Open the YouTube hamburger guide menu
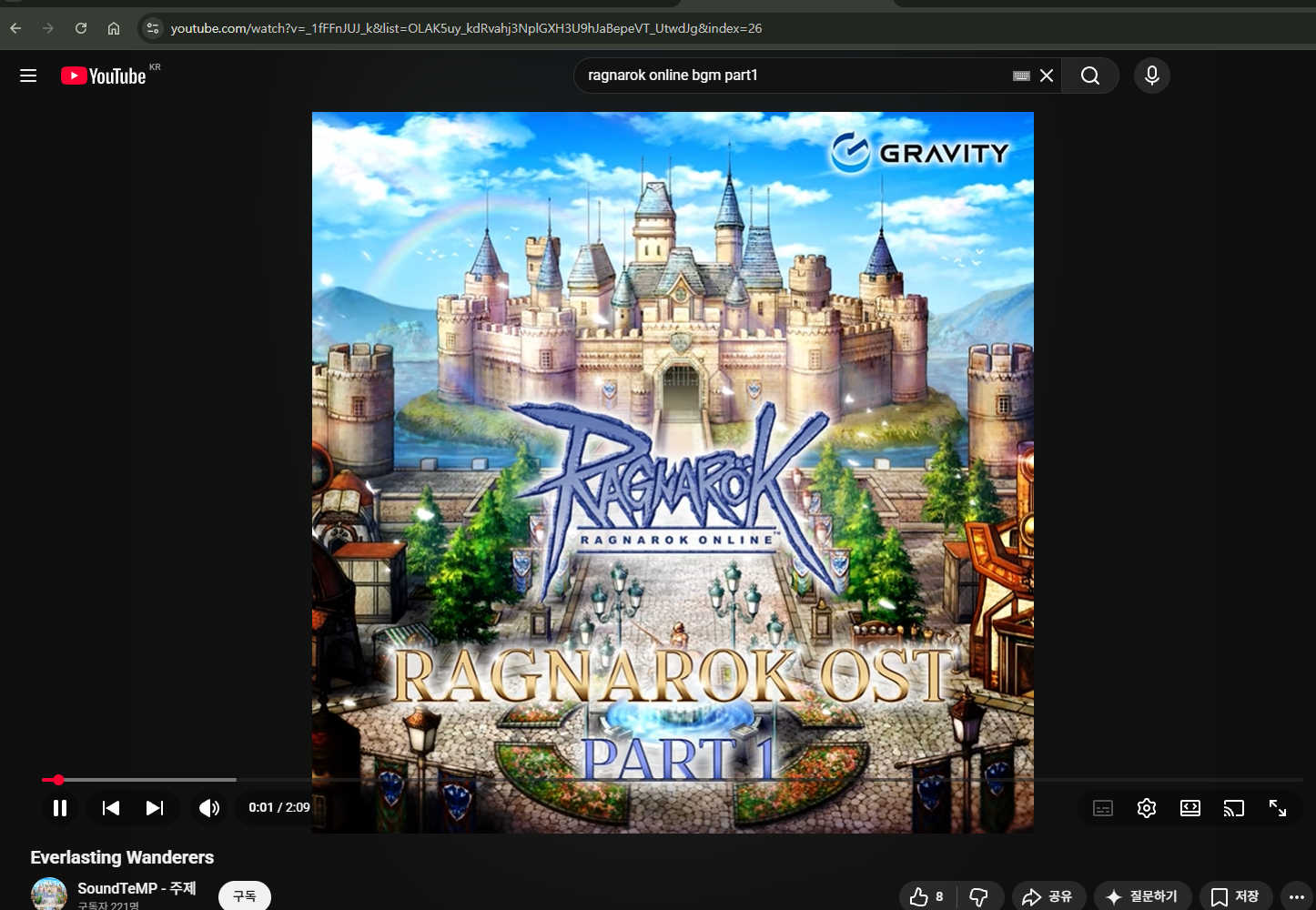 pyautogui.click(x=28, y=76)
